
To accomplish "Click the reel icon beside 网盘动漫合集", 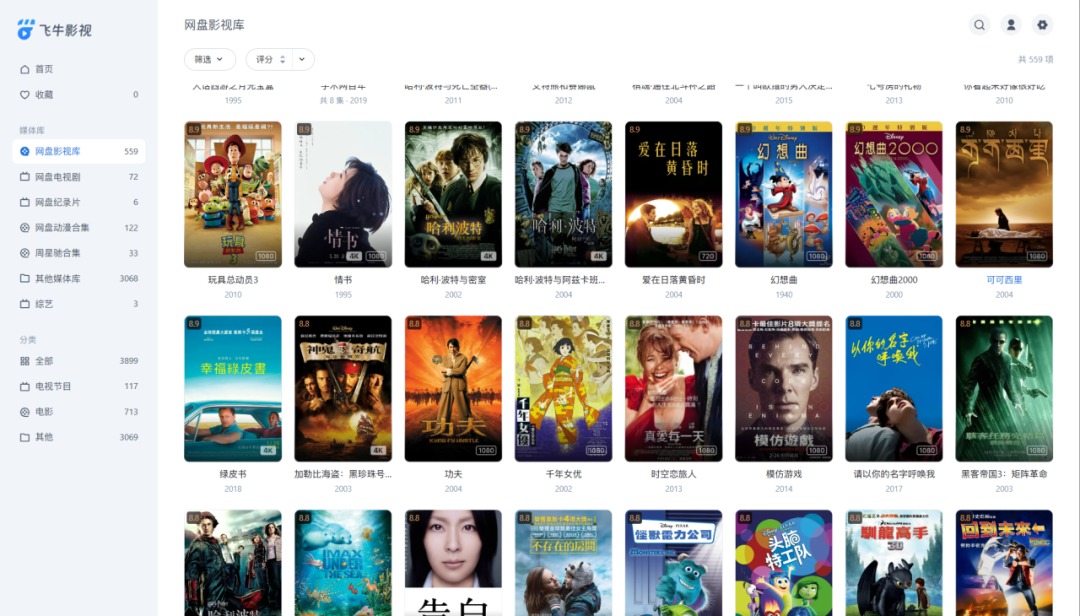I will click(25, 227).
